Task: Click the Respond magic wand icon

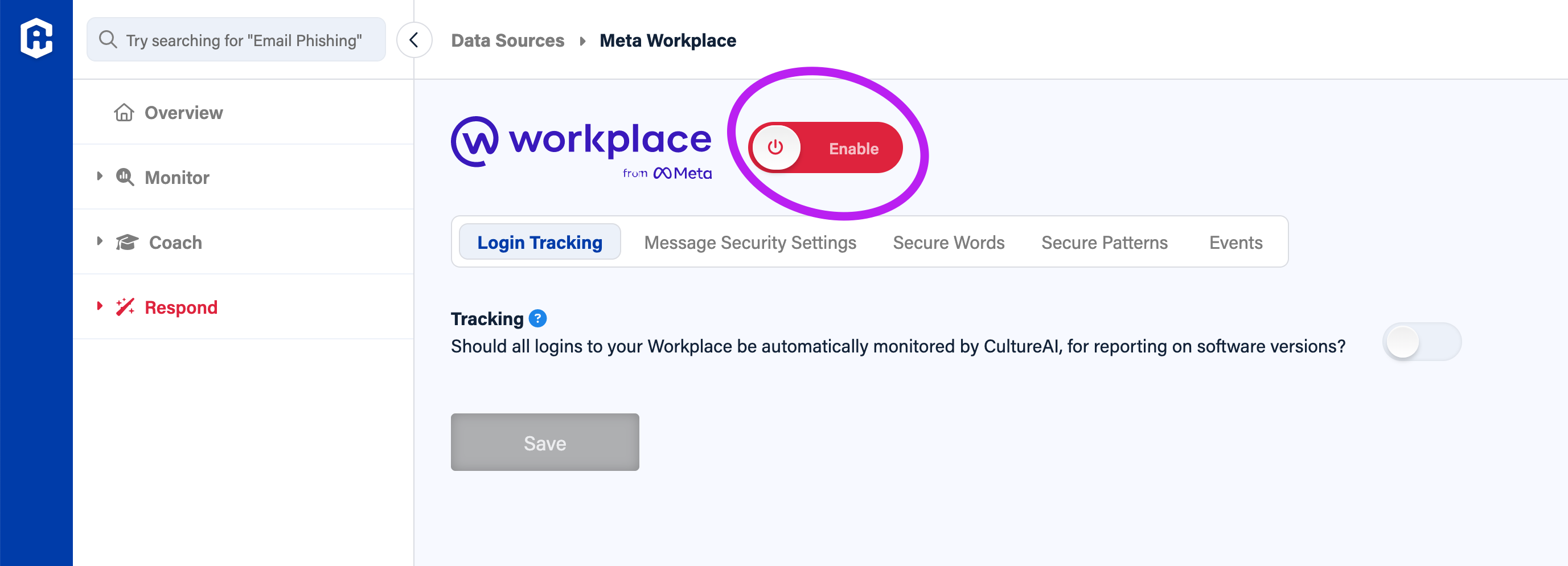Action: 125,307
